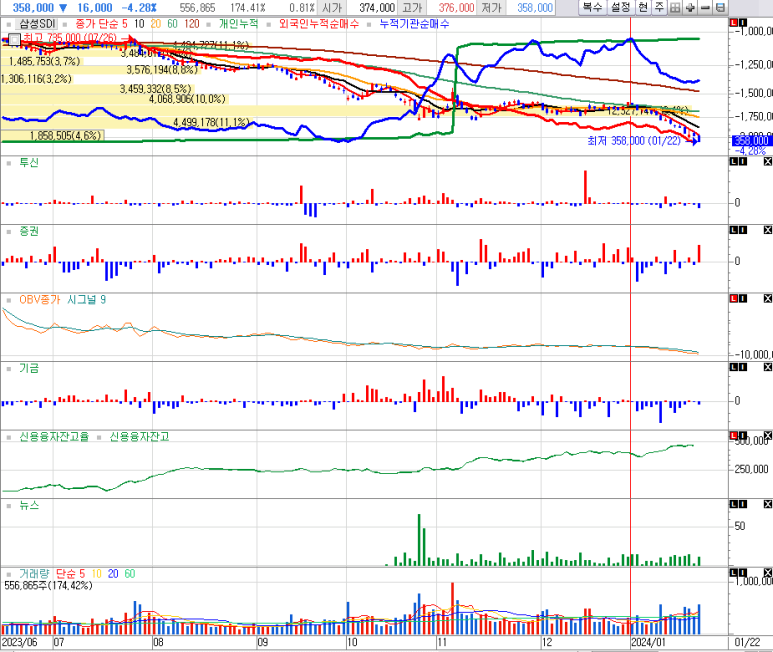
Task: Click the 11 month marker on time axis
Action: [x=442, y=642]
